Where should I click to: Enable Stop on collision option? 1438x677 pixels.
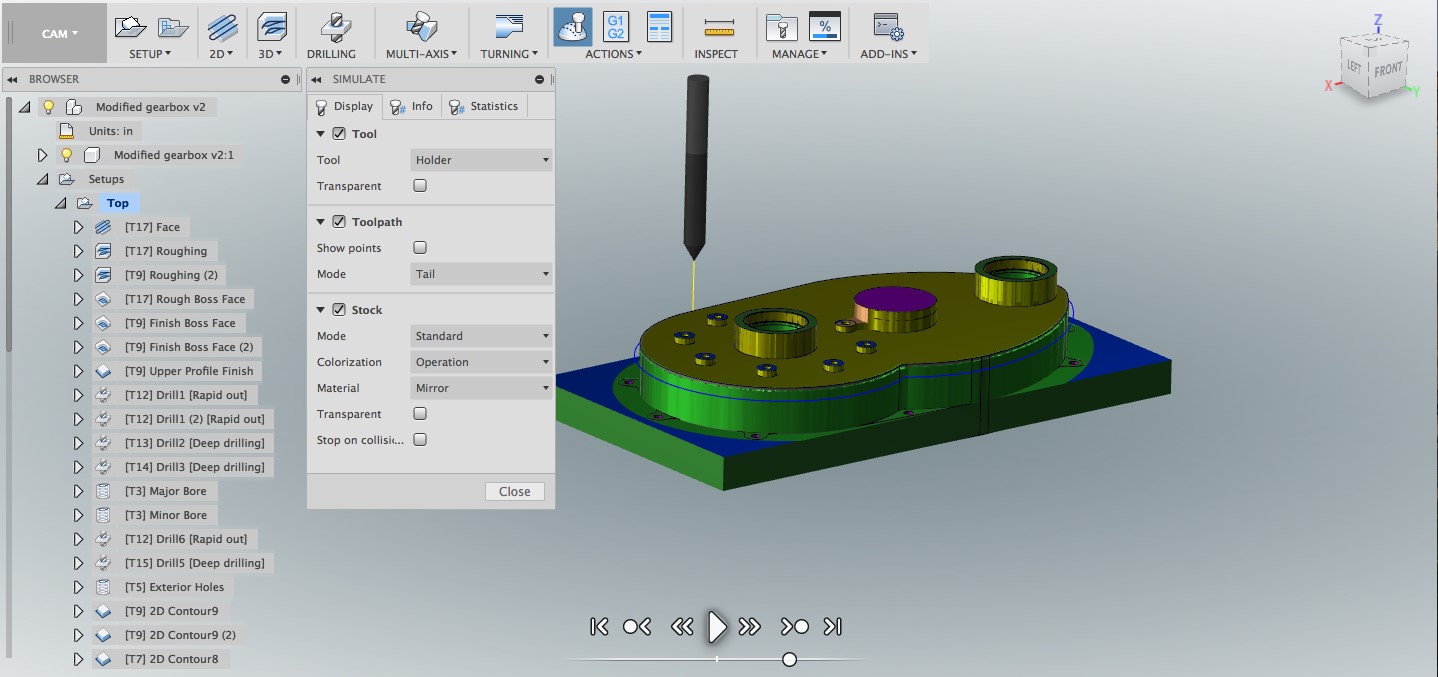[419, 439]
